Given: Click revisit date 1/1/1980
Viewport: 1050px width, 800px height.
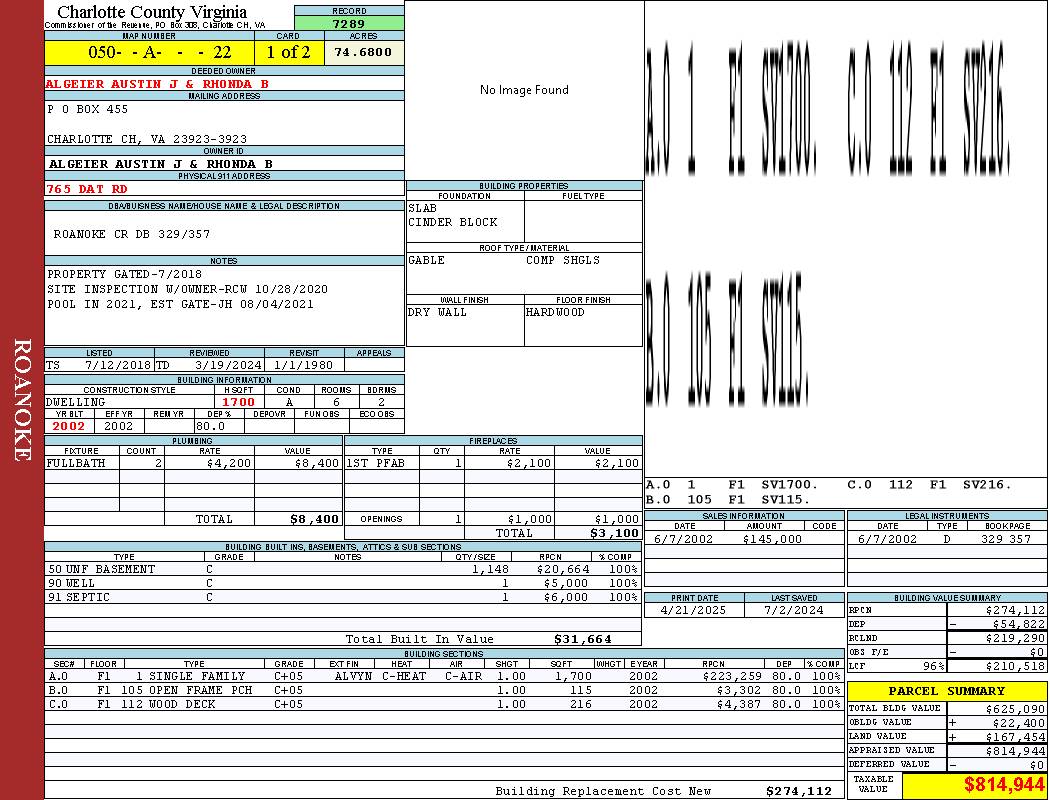Looking at the screenshot, I should click(303, 366).
